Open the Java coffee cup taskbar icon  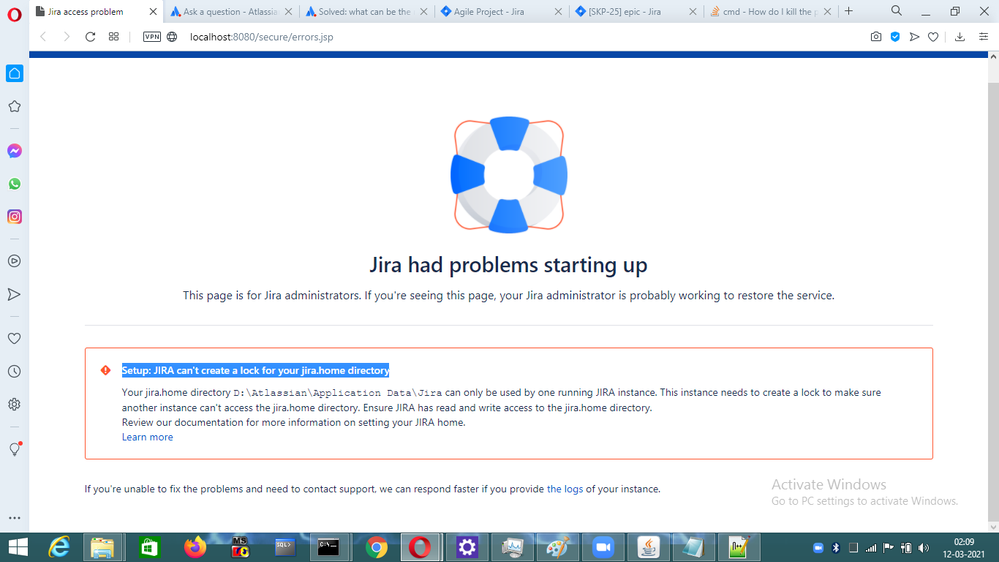[649, 547]
